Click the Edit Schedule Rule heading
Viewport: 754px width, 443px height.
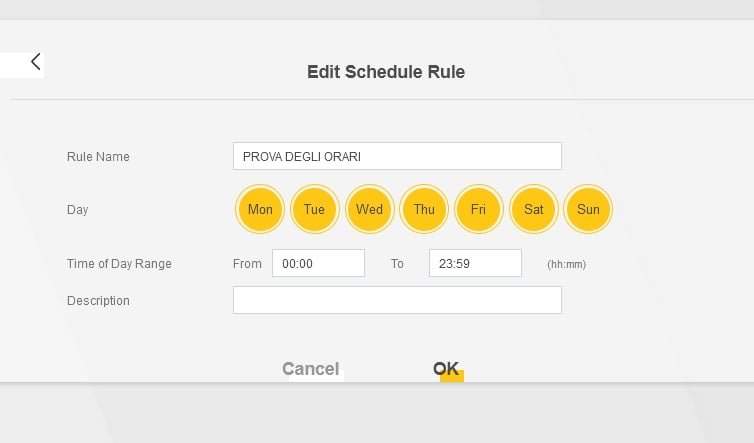[385, 72]
